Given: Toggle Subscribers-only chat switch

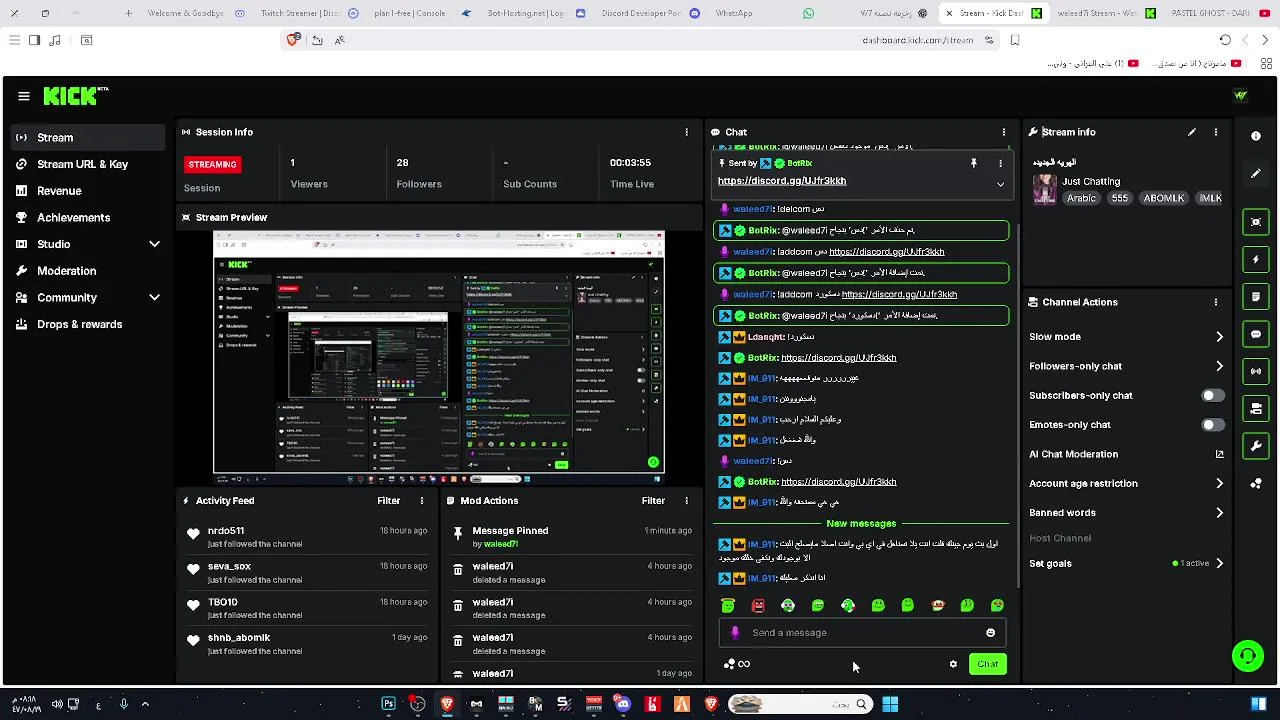Looking at the screenshot, I should [x=1211, y=396].
